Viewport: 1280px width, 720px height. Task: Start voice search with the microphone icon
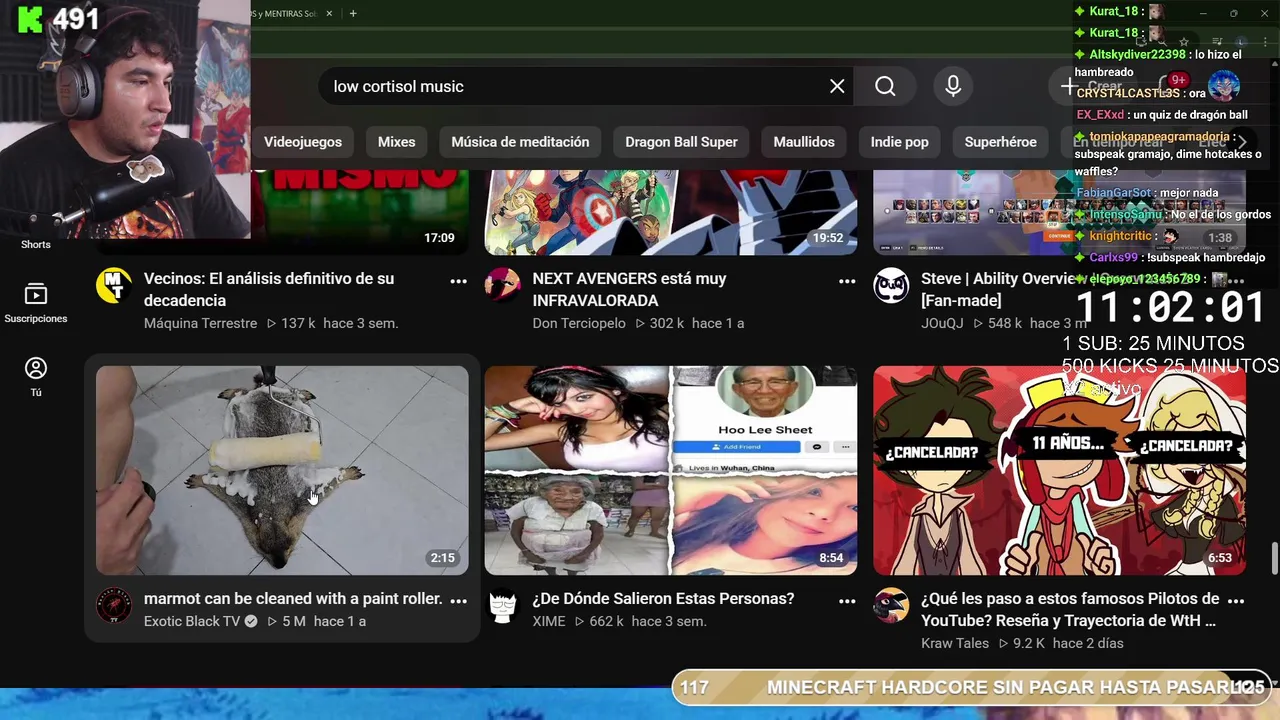coord(953,86)
